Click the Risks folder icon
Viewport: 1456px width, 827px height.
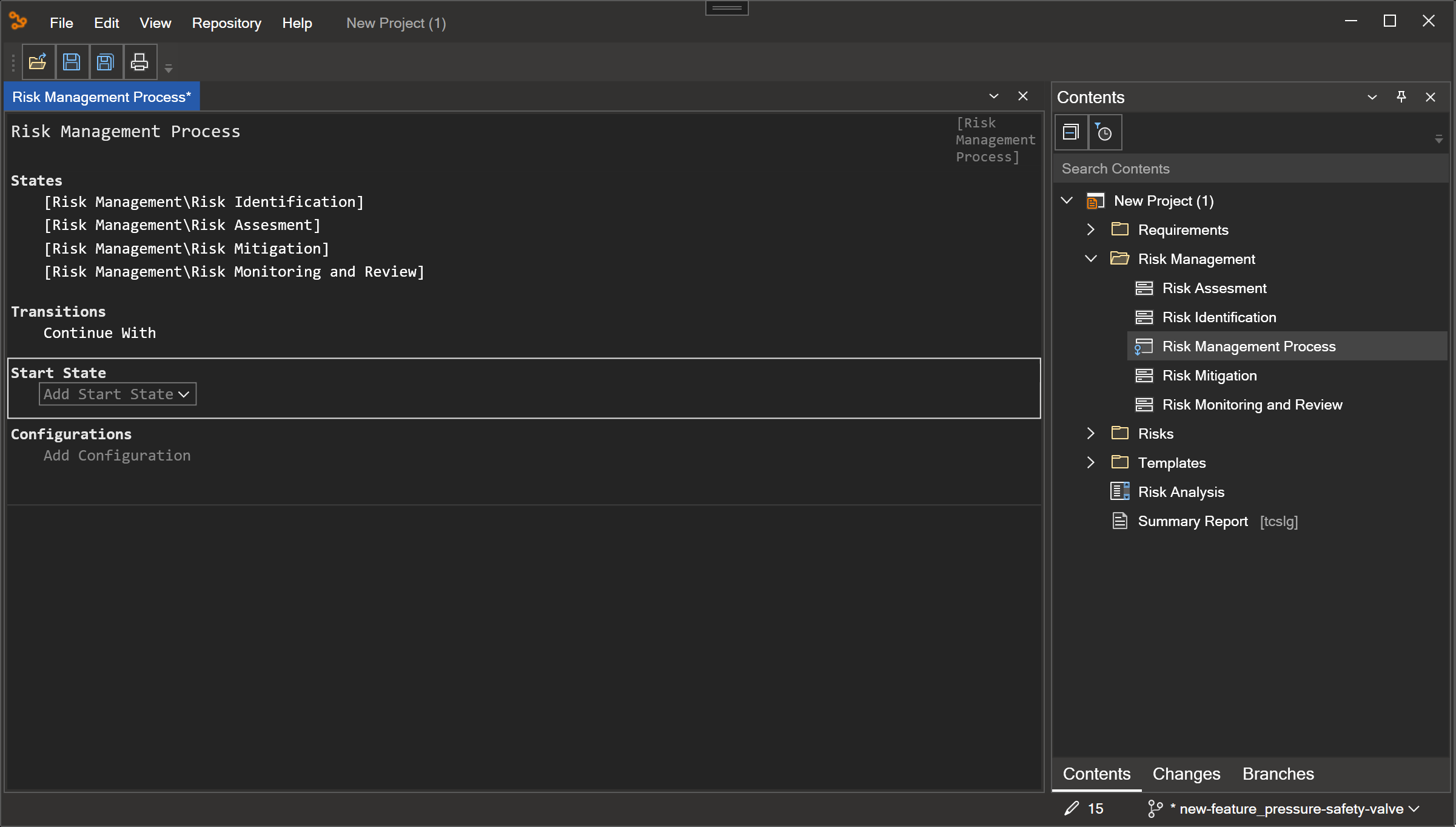pos(1119,433)
